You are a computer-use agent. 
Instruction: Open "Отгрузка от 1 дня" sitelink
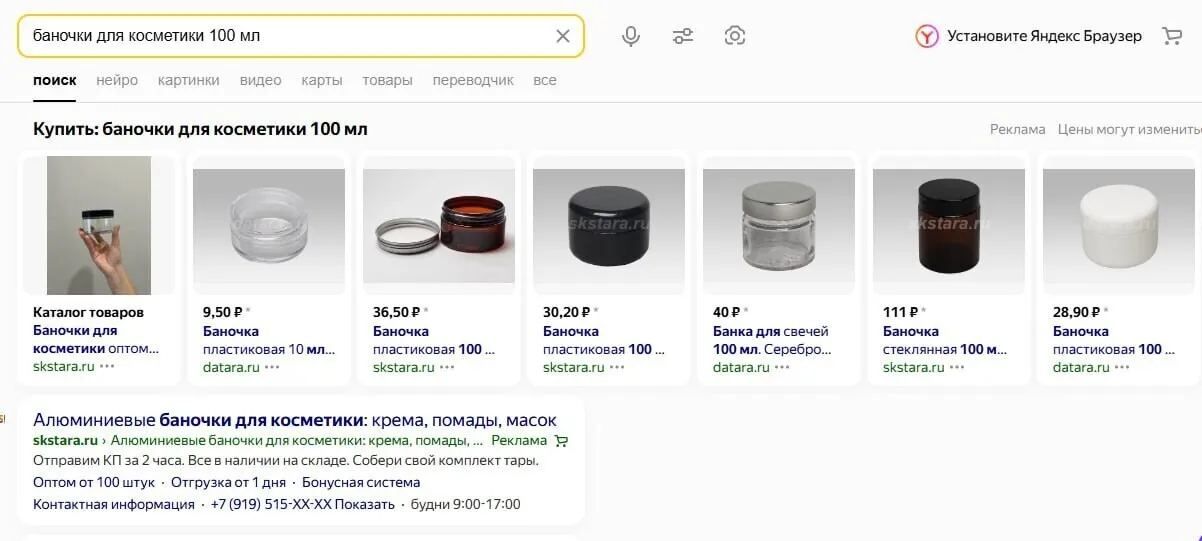pyautogui.click(x=228, y=482)
